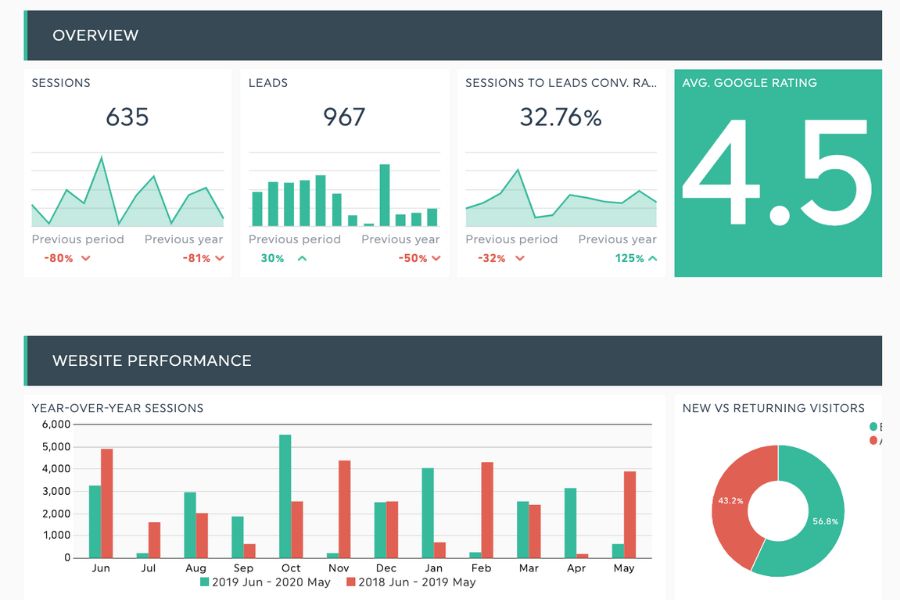This screenshot has height=600, width=900.
Task: Click the green Apr bar in year-over-year chart
Action: [571, 522]
